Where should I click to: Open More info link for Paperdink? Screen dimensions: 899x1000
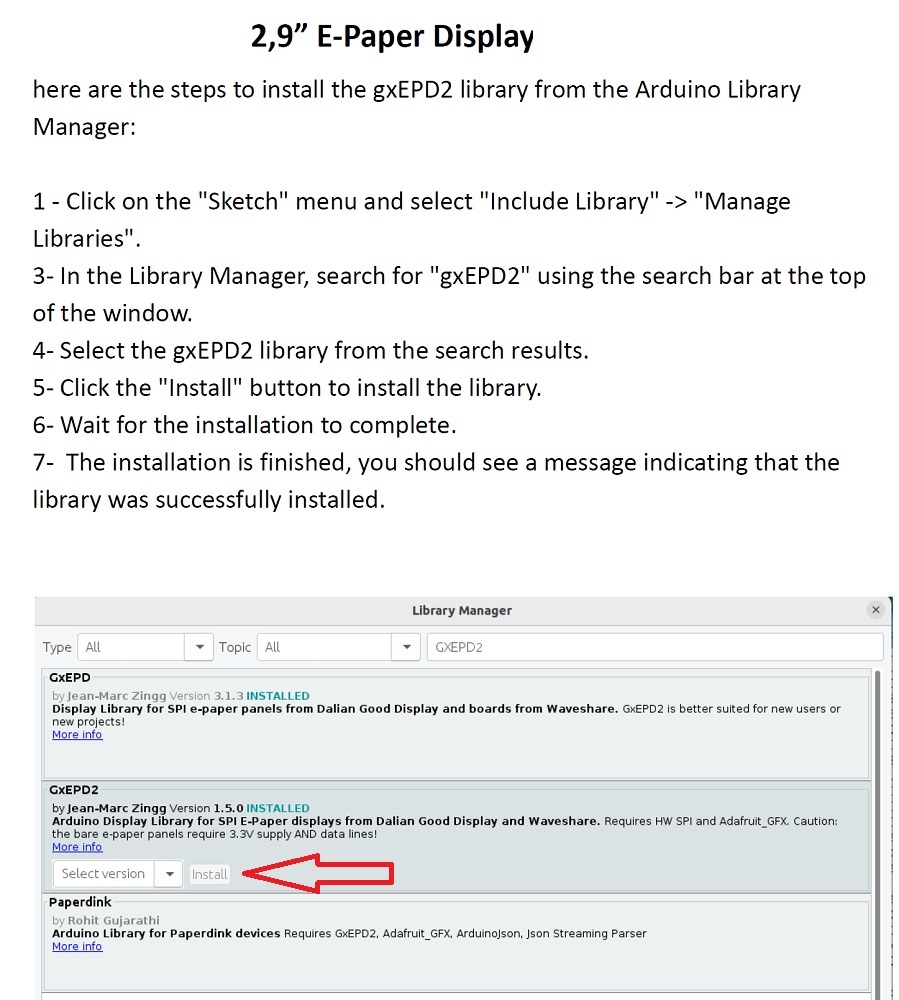click(77, 946)
